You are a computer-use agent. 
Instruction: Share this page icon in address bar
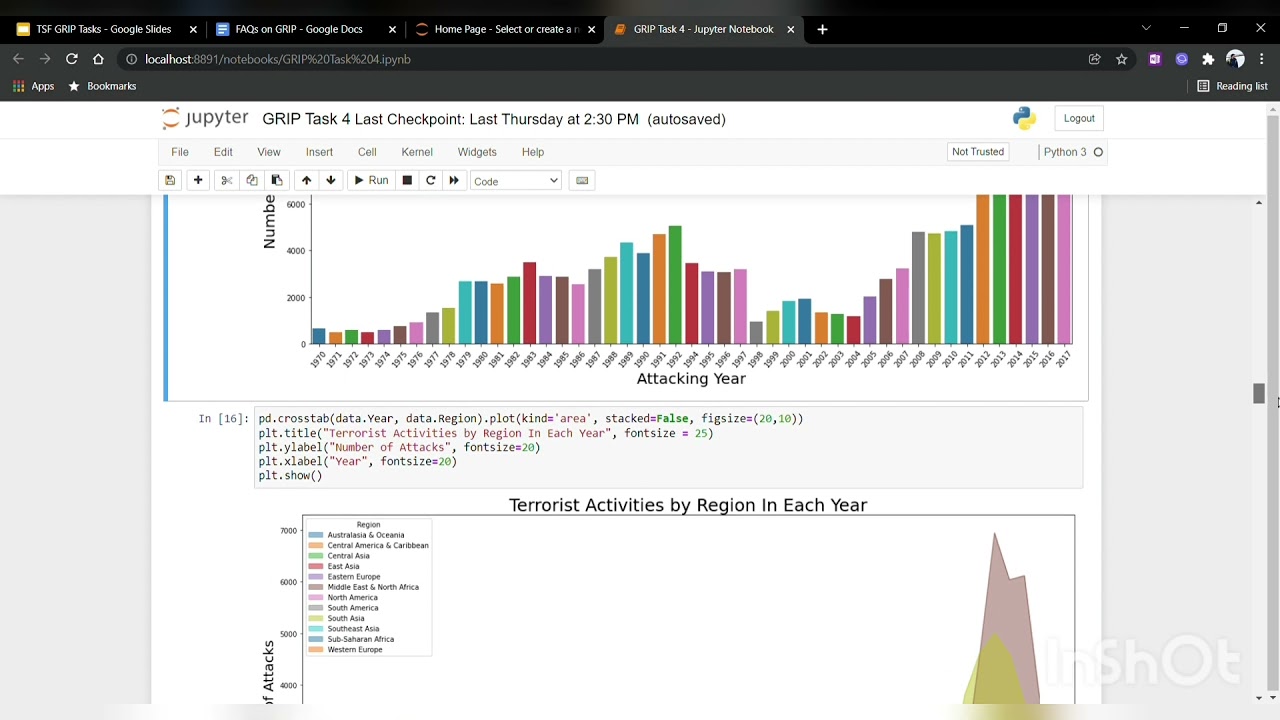(x=1095, y=59)
